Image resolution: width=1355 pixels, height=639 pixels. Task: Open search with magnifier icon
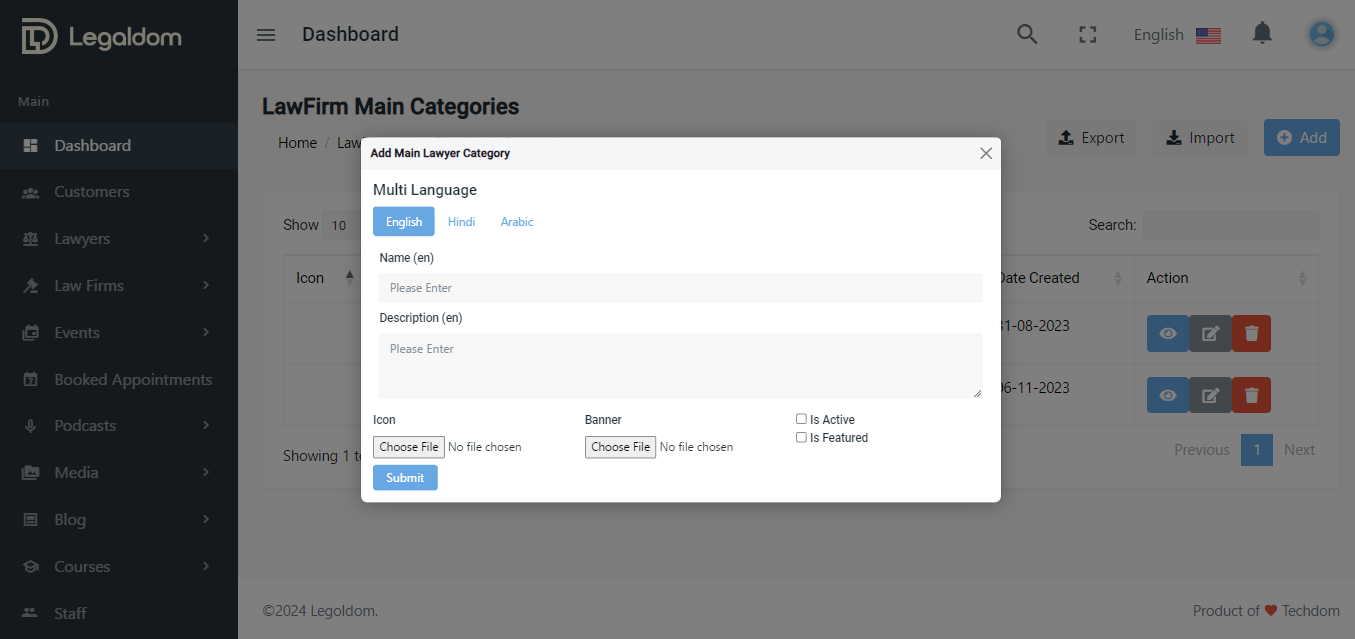click(x=1027, y=35)
